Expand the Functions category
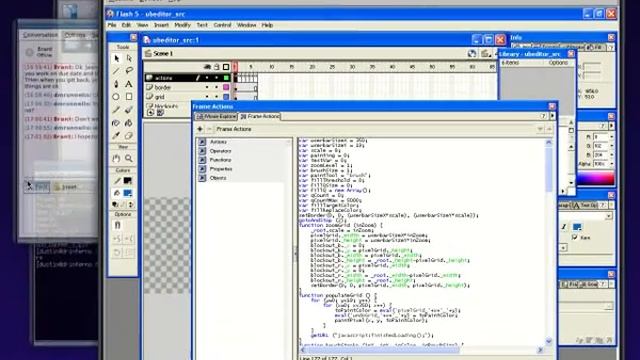This screenshot has height=360, width=640. [202, 160]
